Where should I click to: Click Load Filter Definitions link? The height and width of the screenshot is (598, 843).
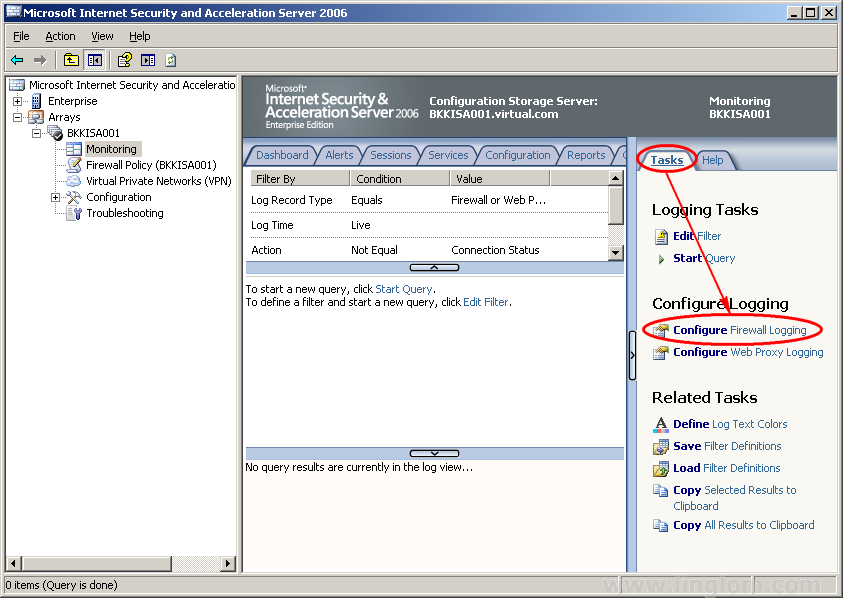pyautogui.click(x=727, y=468)
